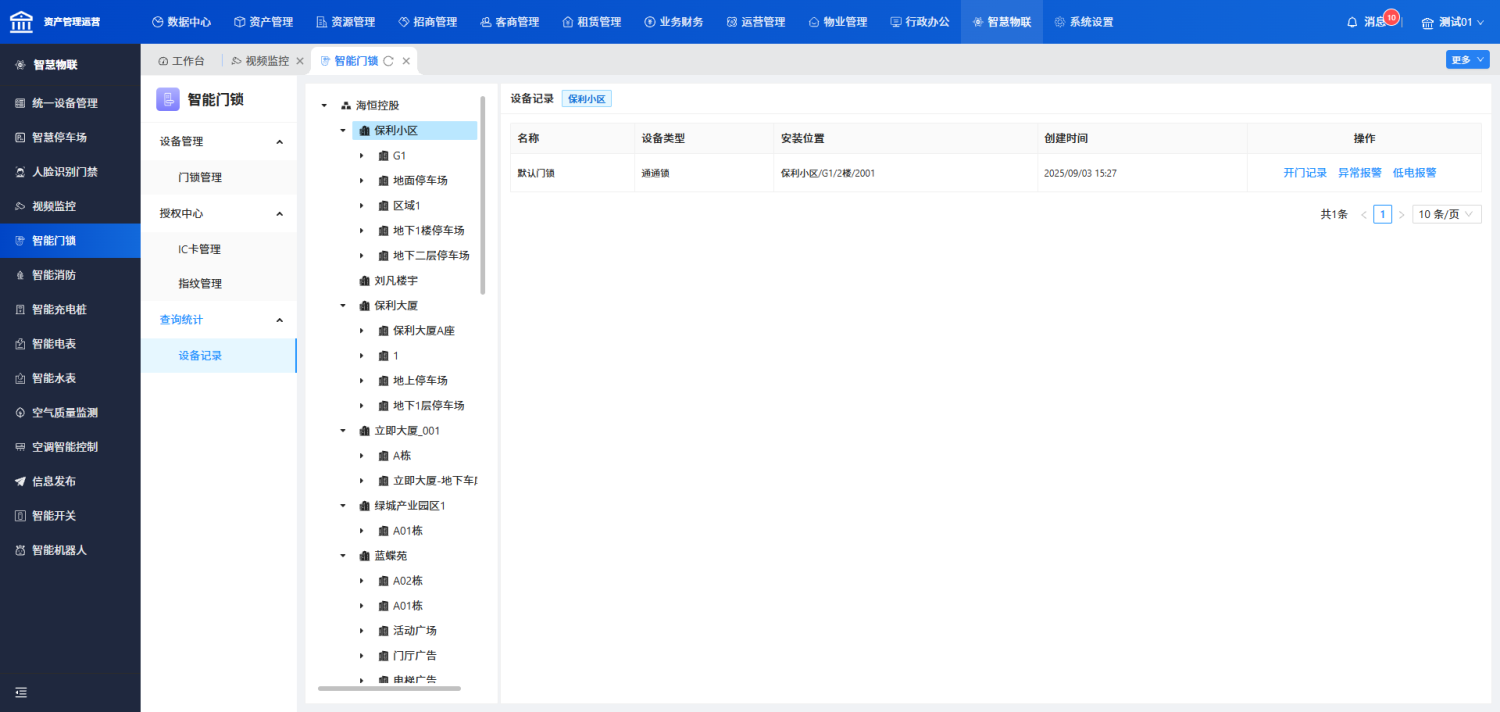Collapse the 查询统计 section
1500x712 pixels.
[x=279, y=320]
